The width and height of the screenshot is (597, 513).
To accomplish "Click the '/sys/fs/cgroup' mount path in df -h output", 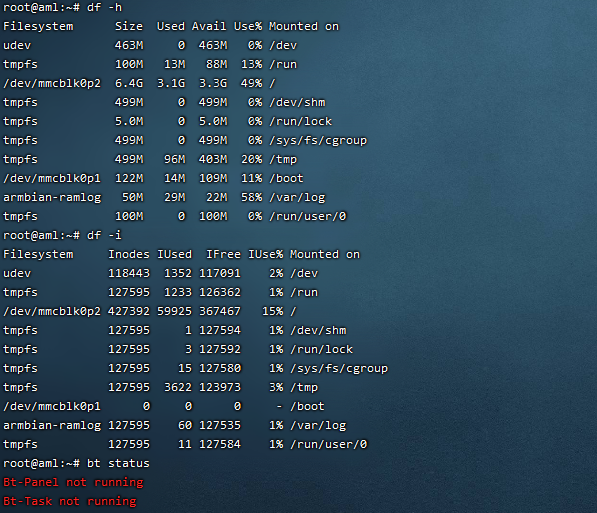I will click(x=318, y=141).
